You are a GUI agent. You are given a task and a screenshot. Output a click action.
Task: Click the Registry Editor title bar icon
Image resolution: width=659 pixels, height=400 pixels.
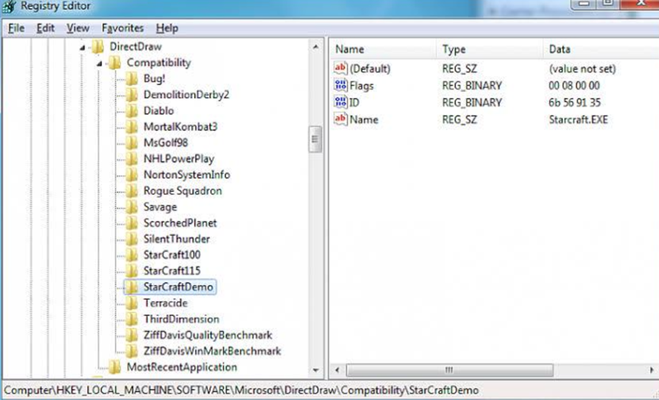tap(10, 7)
